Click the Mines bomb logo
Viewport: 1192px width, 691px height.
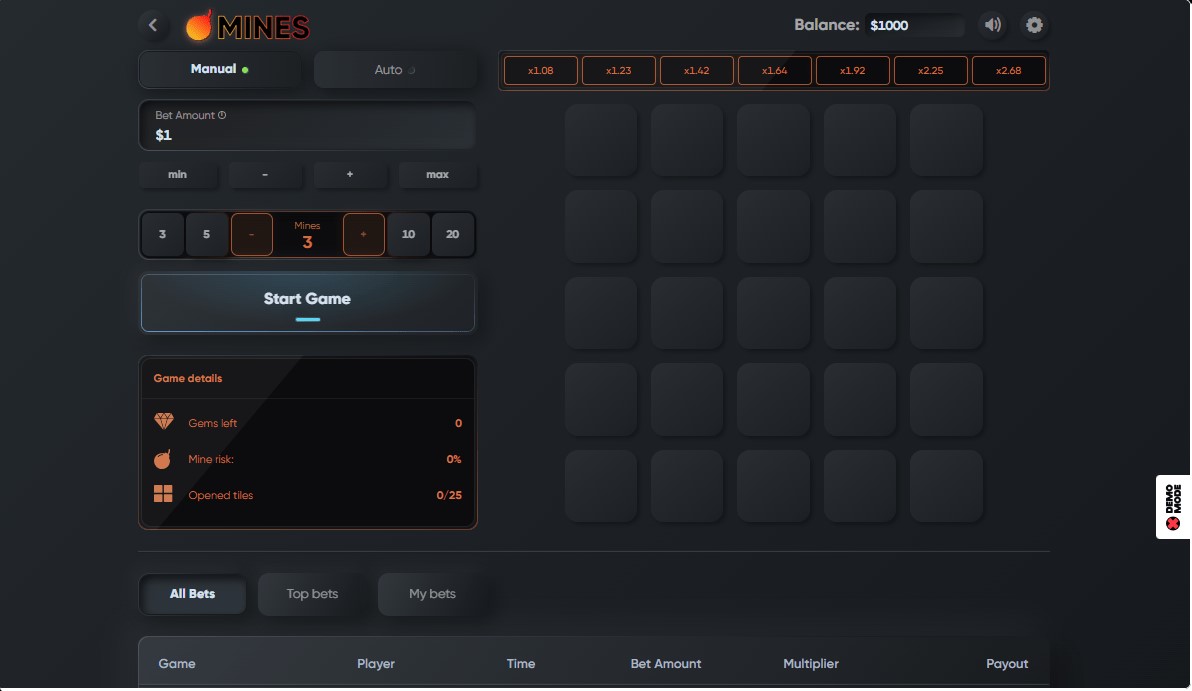click(248, 27)
